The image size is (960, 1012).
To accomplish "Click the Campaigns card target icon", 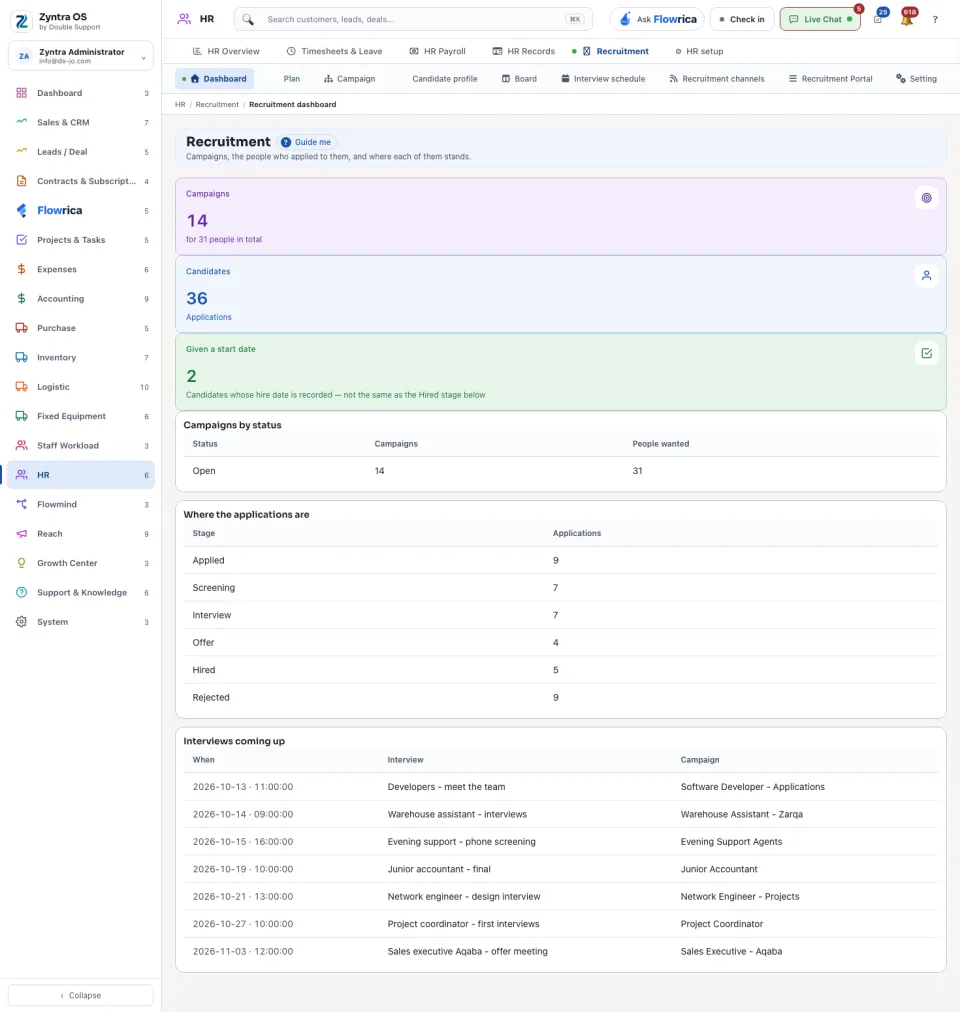I will pyautogui.click(x=926, y=198).
